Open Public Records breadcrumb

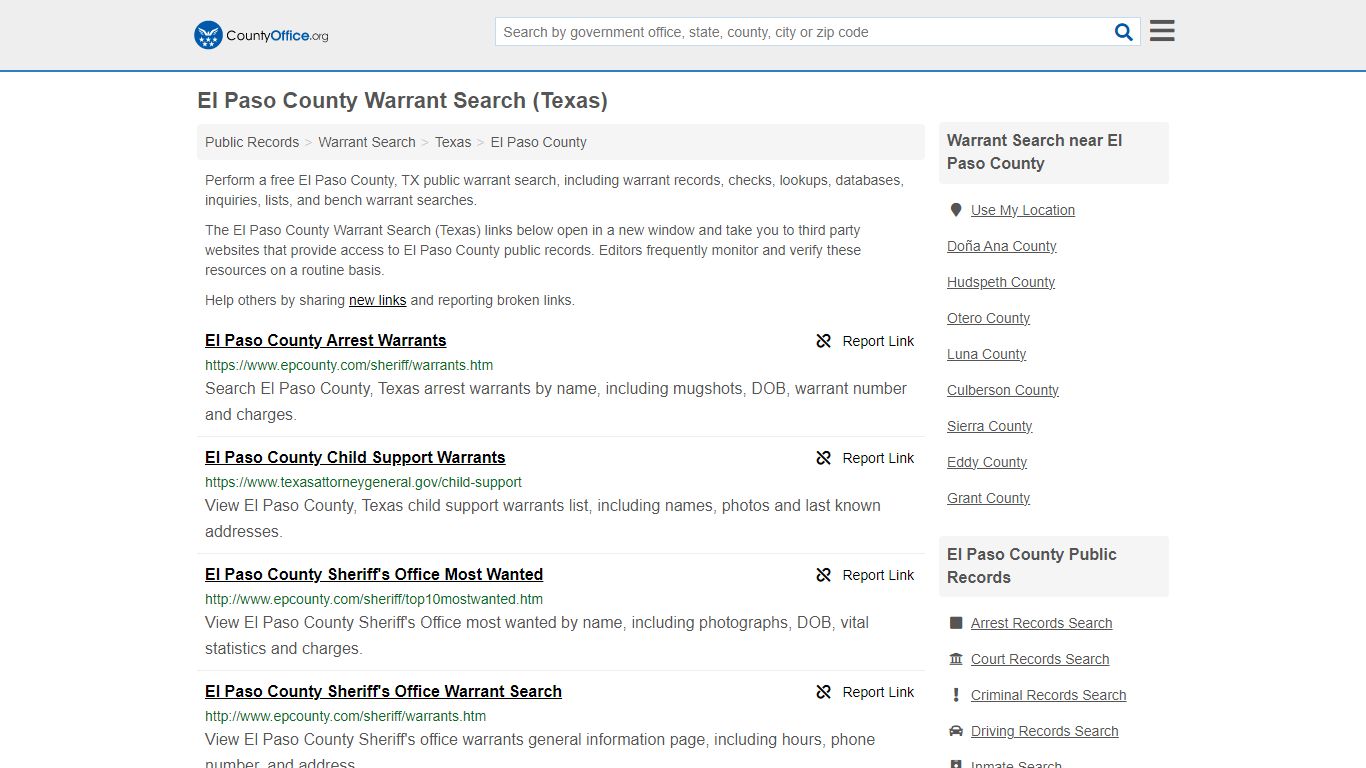click(252, 142)
